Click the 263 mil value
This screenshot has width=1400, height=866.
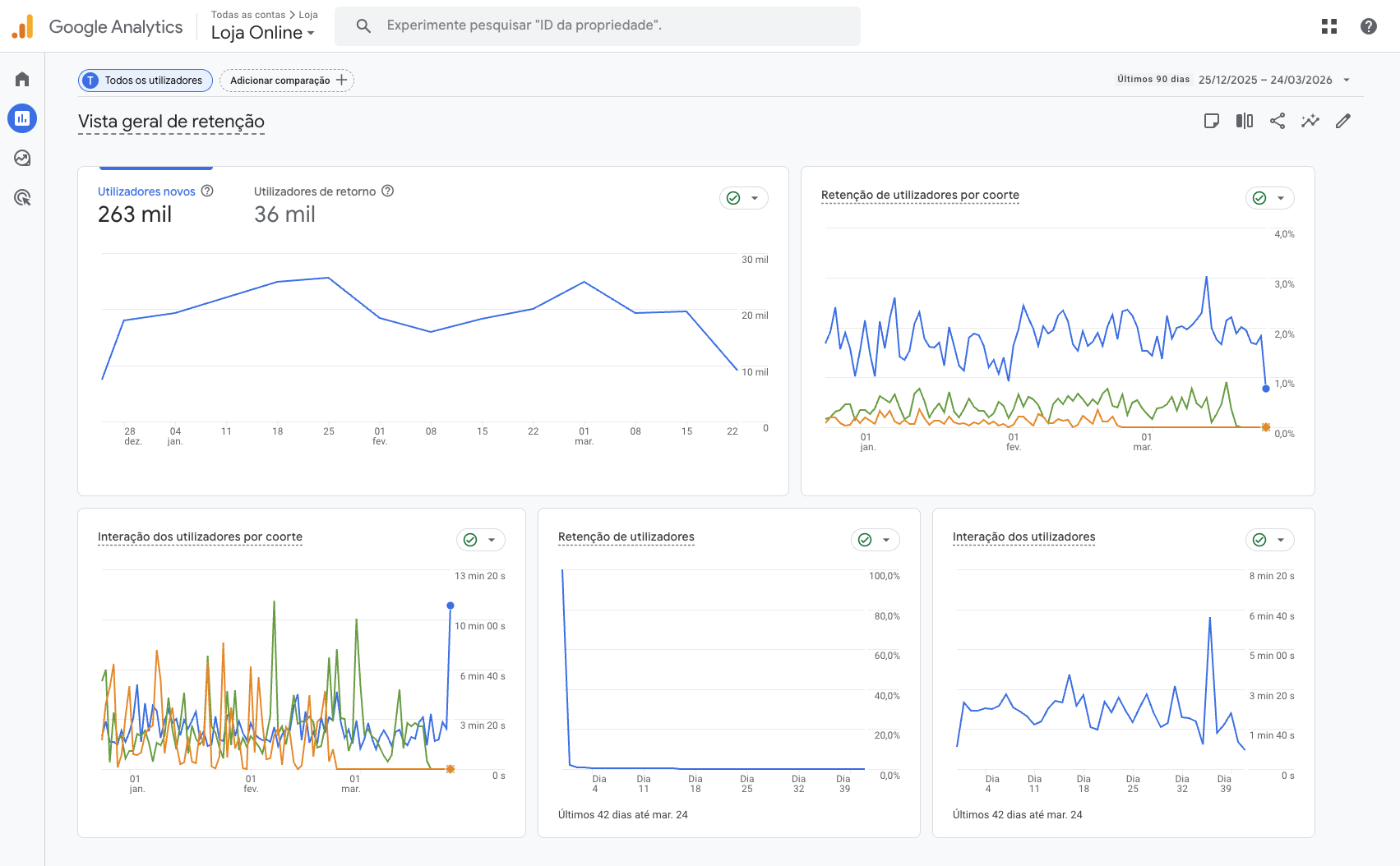pos(135,214)
